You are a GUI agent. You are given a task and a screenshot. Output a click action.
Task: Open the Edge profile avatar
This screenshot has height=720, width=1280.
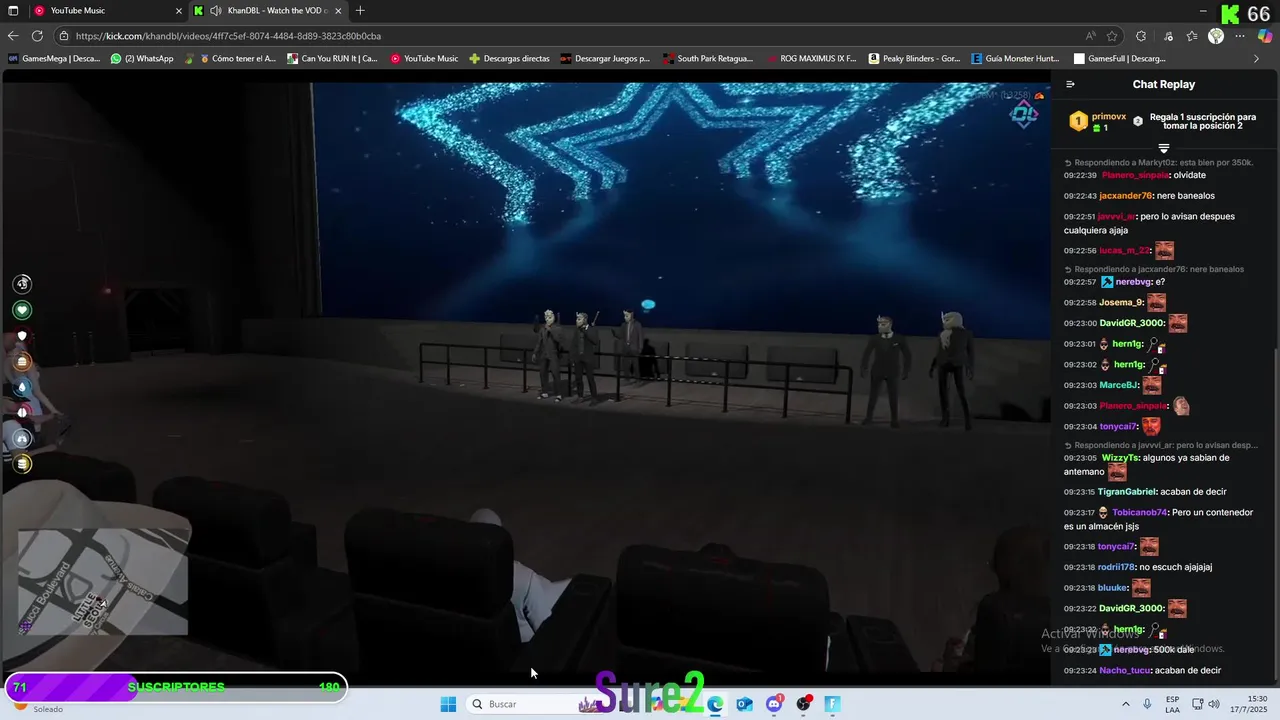point(1216,36)
